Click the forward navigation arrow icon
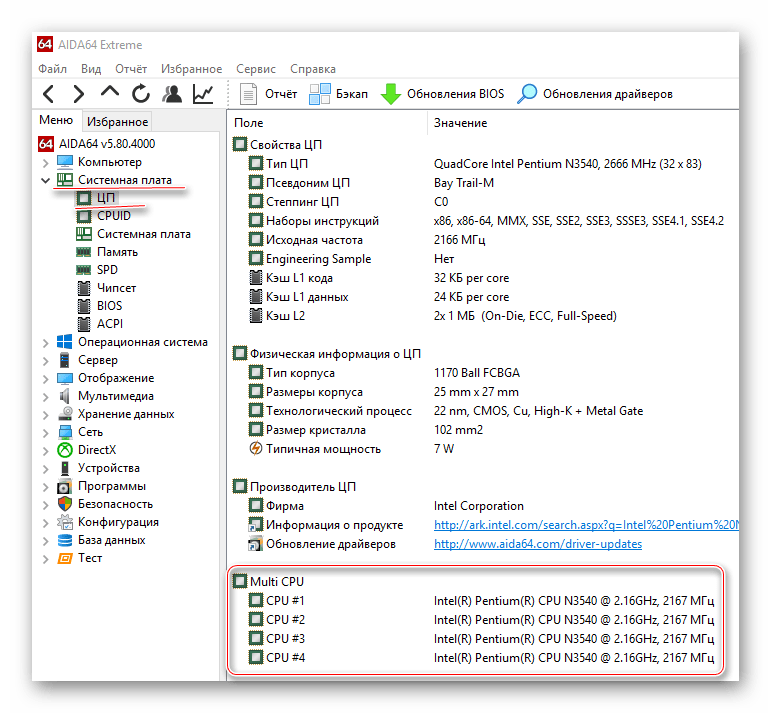 point(79,93)
